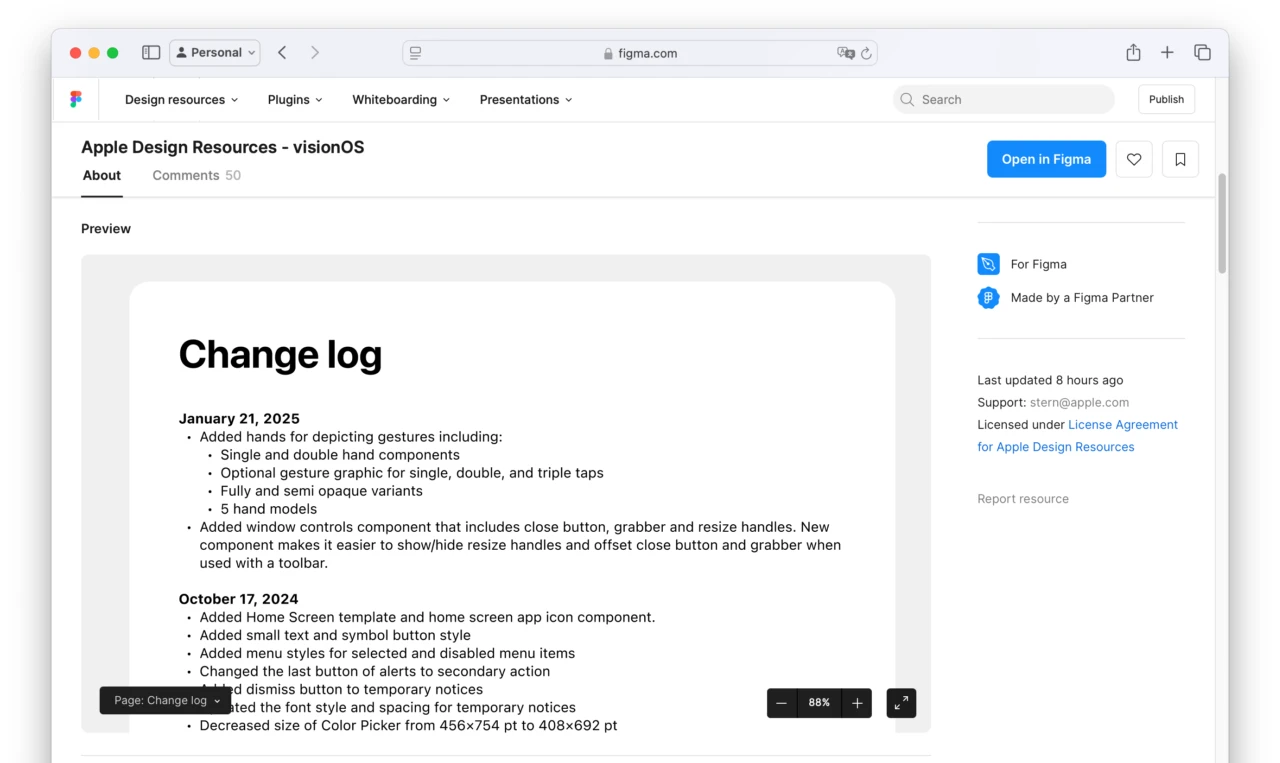Select the About tab

click(x=102, y=175)
